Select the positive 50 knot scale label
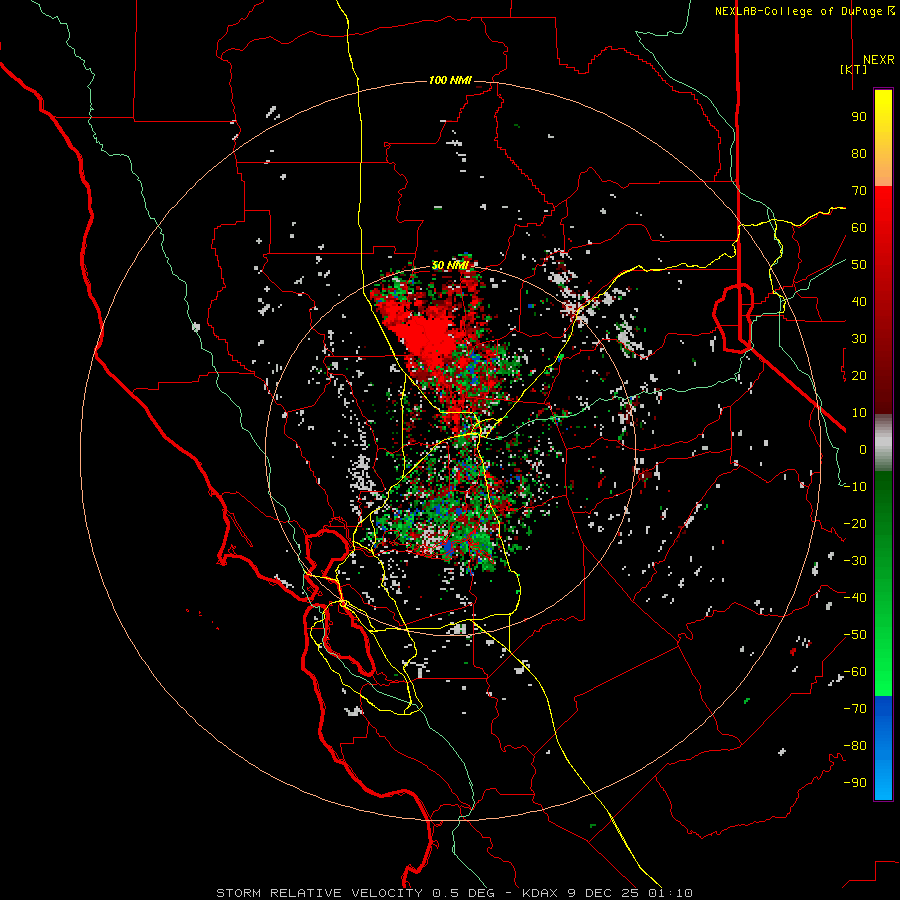This screenshot has width=900, height=900. pyautogui.click(x=859, y=265)
